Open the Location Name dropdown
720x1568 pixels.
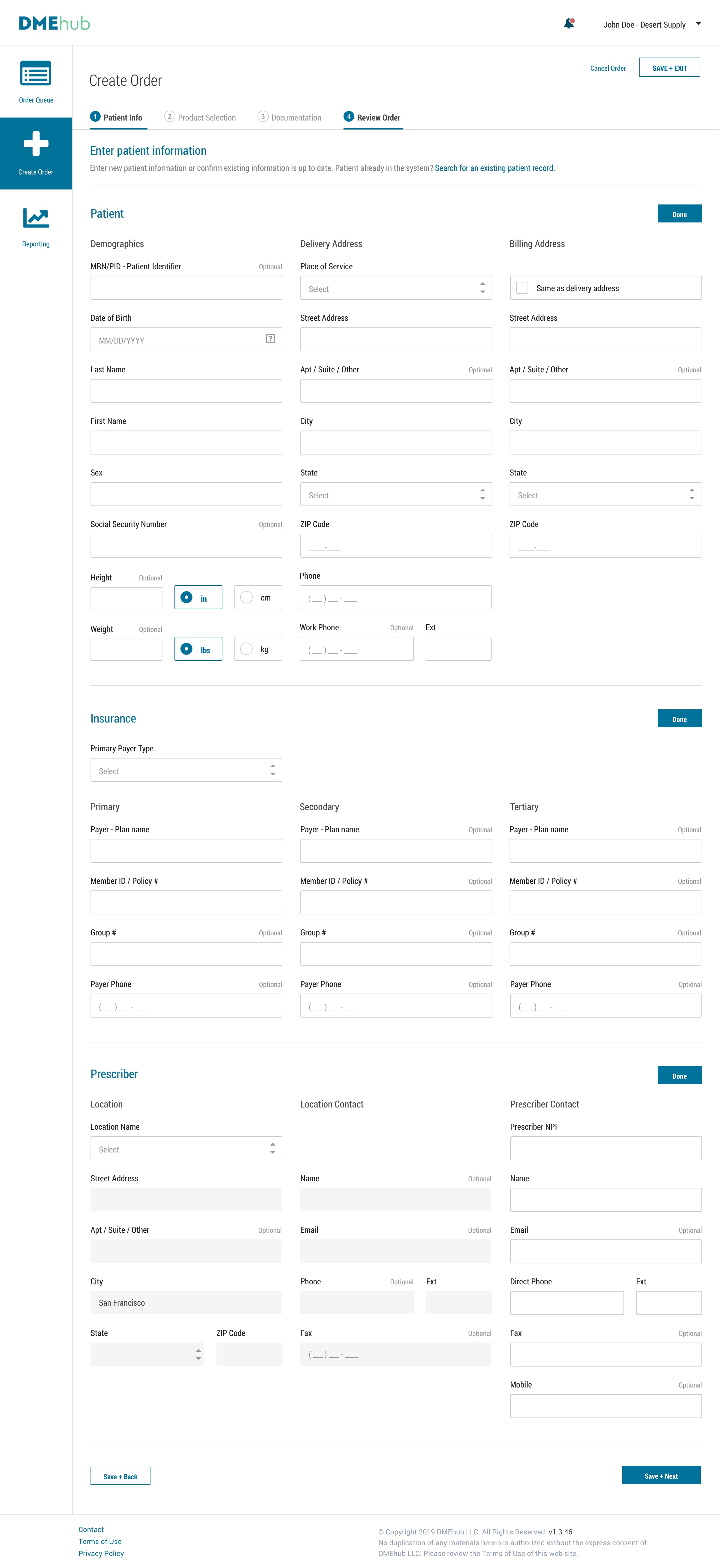click(186, 1149)
